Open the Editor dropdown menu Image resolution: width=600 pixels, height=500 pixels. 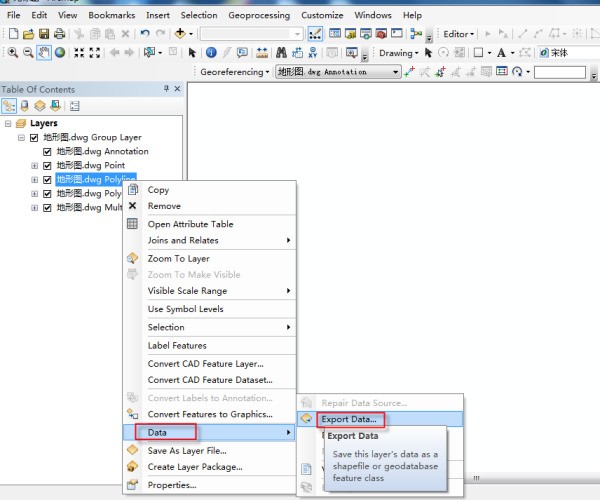pyautogui.click(x=460, y=34)
